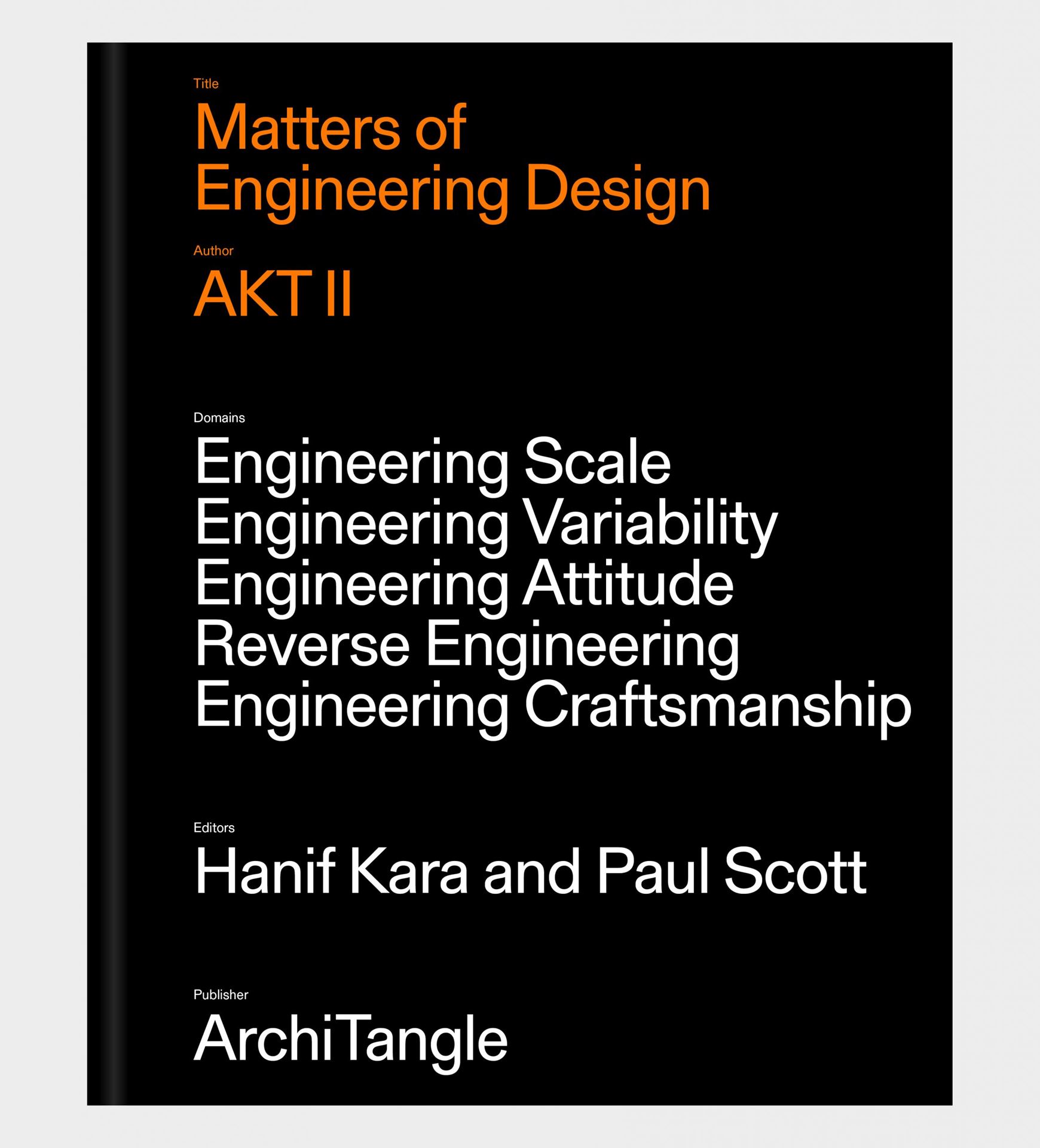Click the small "Domains" label
Image resolution: width=1040 pixels, height=1148 pixels.
pyautogui.click(x=219, y=418)
